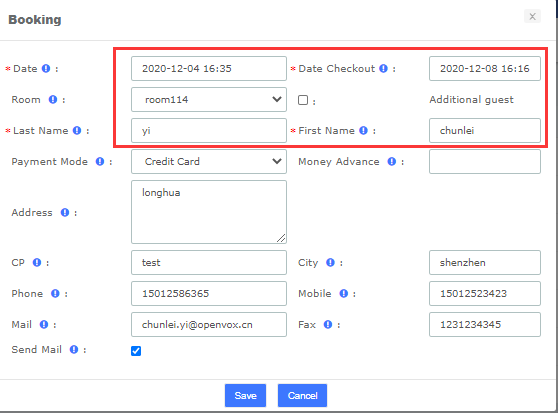Cancel the booking dialog
558x413 pixels.
302,396
